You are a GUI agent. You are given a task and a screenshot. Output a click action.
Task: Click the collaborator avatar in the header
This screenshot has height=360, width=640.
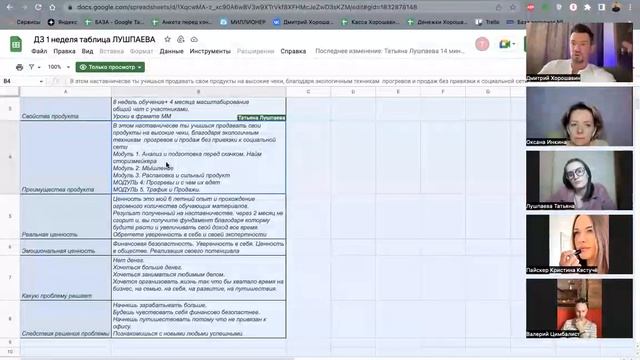[482, 44]
